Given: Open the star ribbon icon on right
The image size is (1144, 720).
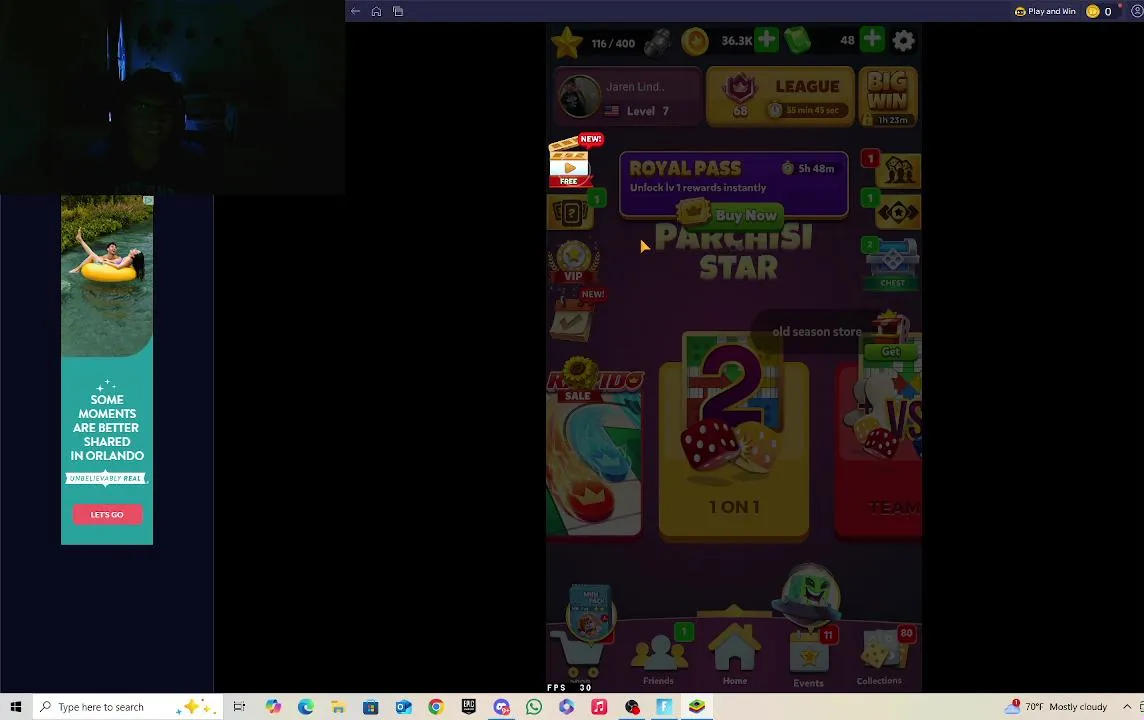Looking at the screenshot, I should 898,212.
